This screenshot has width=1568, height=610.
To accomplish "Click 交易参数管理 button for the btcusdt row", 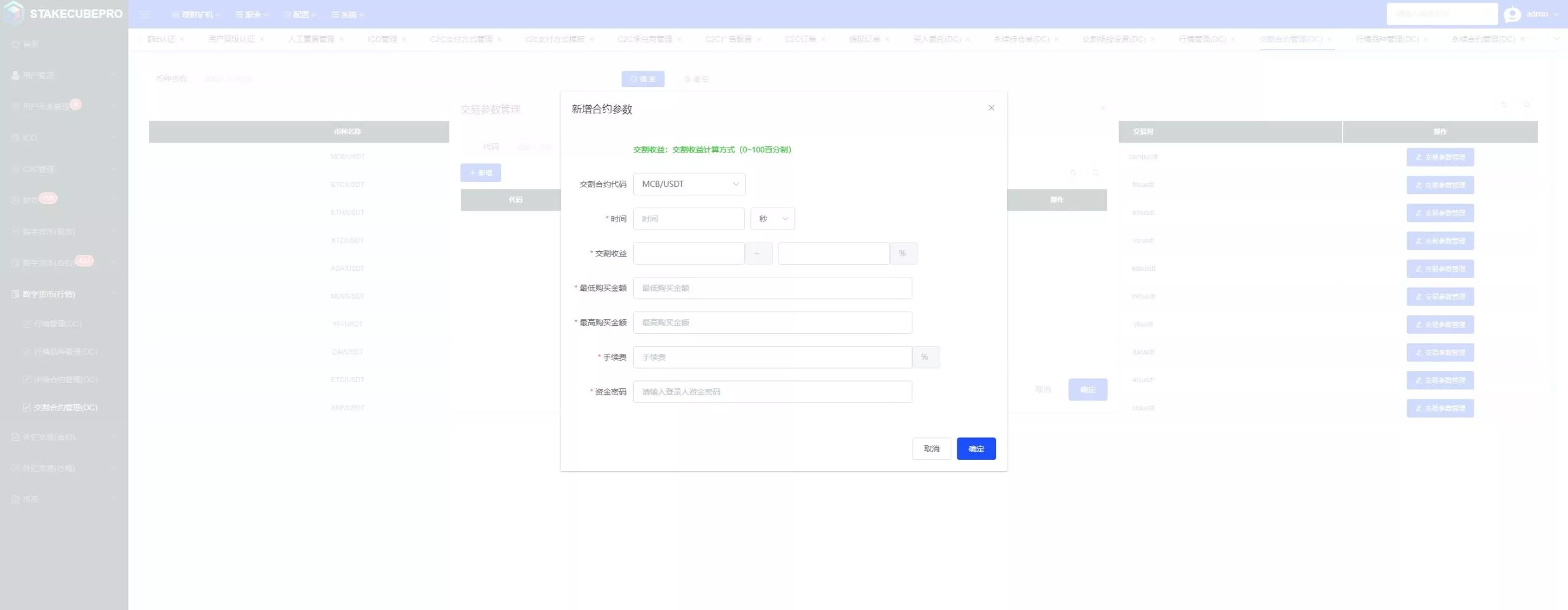I will tap(1440, 185).
